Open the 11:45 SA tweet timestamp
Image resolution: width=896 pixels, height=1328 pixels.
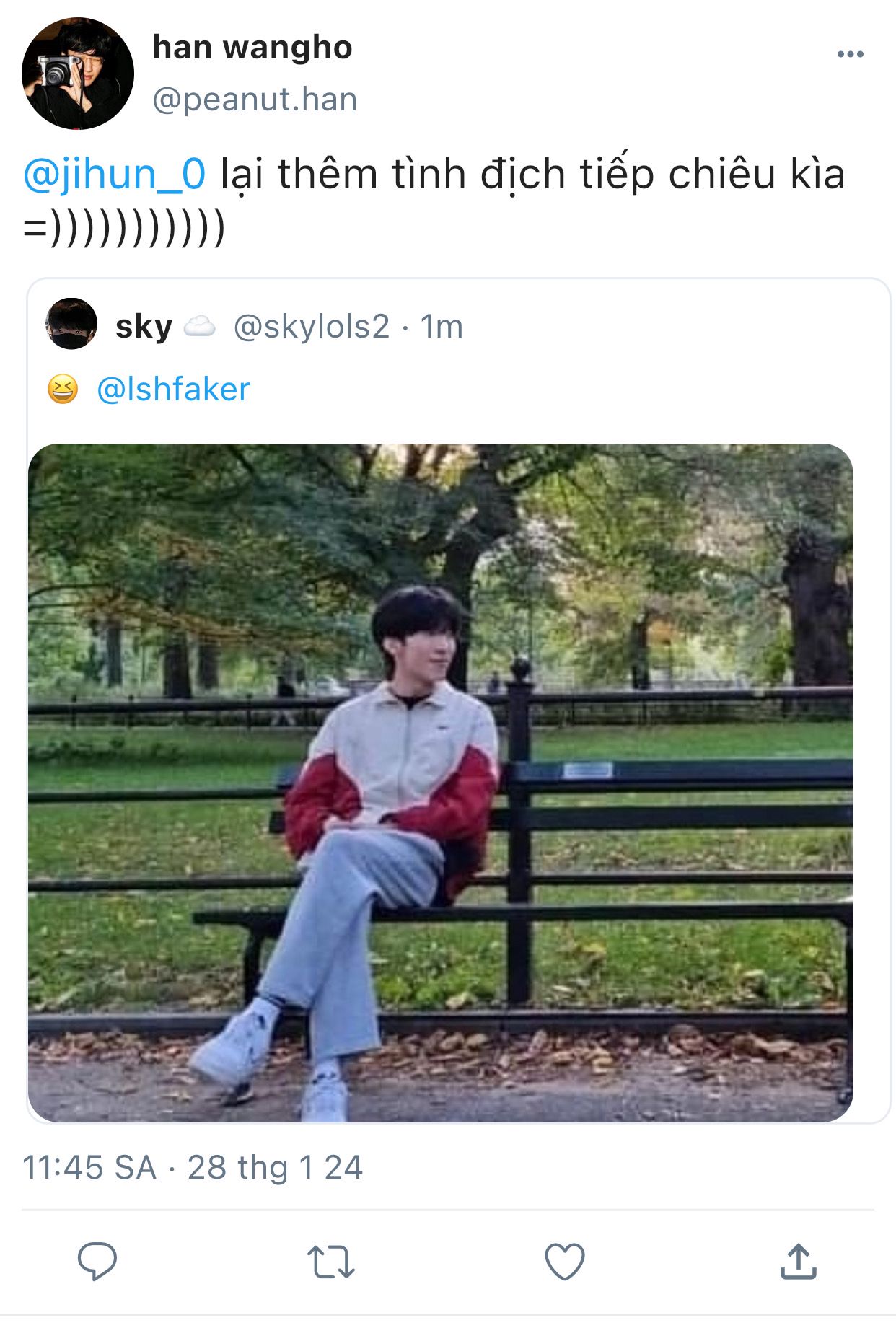tap(89, 1167)
